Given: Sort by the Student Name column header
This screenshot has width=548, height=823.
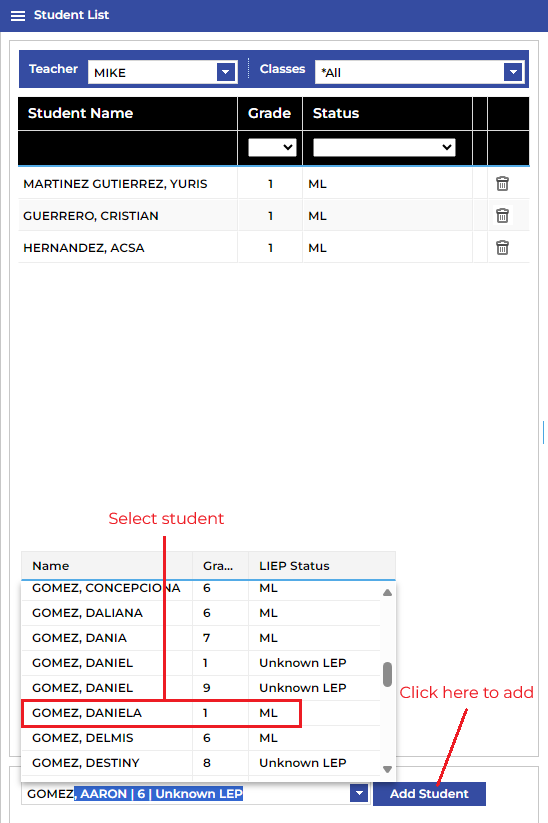Looking at the screenshot, I should (80, 113).
